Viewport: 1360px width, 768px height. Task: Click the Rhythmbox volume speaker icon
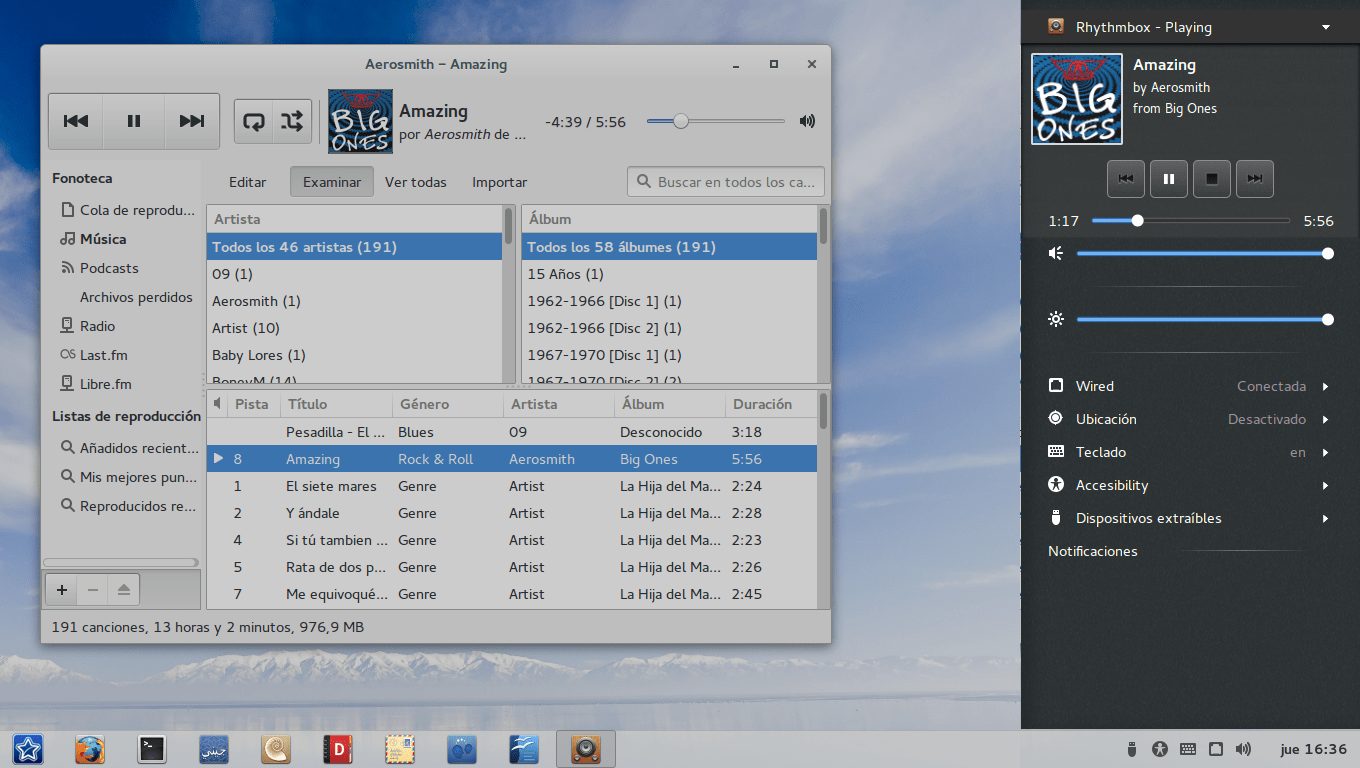coord(807,121)
